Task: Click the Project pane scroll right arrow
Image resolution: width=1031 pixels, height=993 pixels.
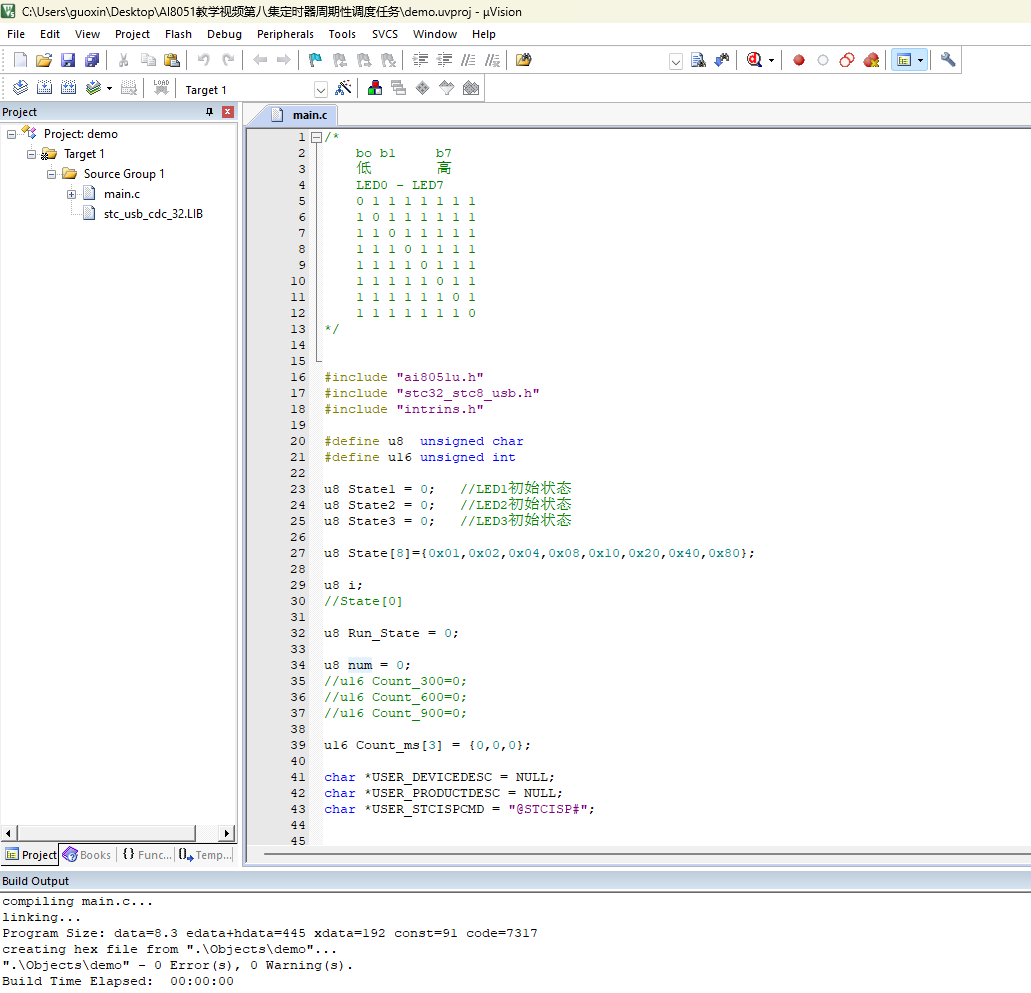Action: tap(227, 833)
